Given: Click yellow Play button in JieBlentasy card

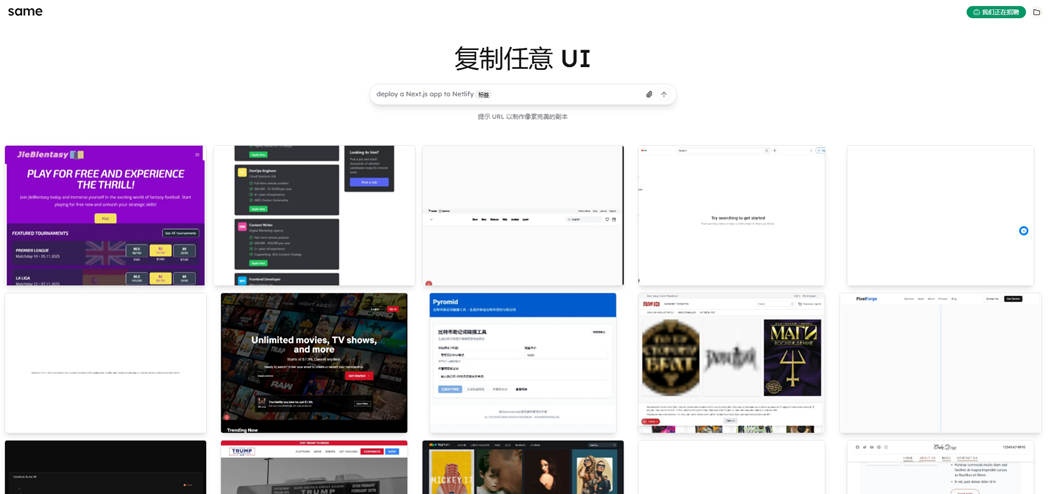Looking at the screenshot, I should 105,218.
